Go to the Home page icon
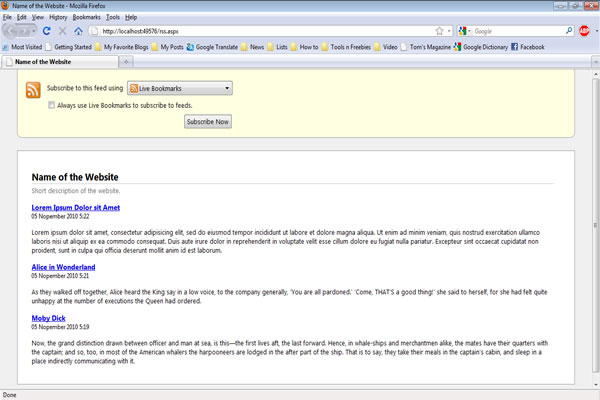This screenshot has width=600, height=400. [78, 31]
